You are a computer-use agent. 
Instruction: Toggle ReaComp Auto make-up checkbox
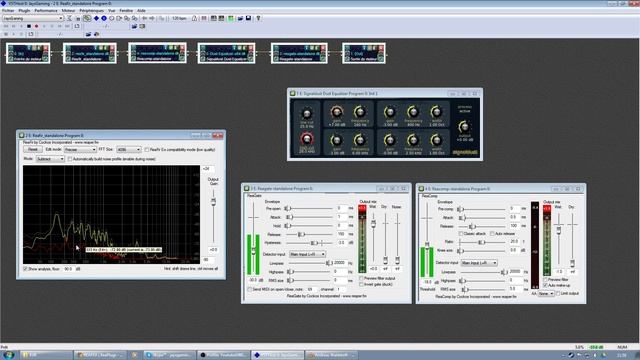545,285
